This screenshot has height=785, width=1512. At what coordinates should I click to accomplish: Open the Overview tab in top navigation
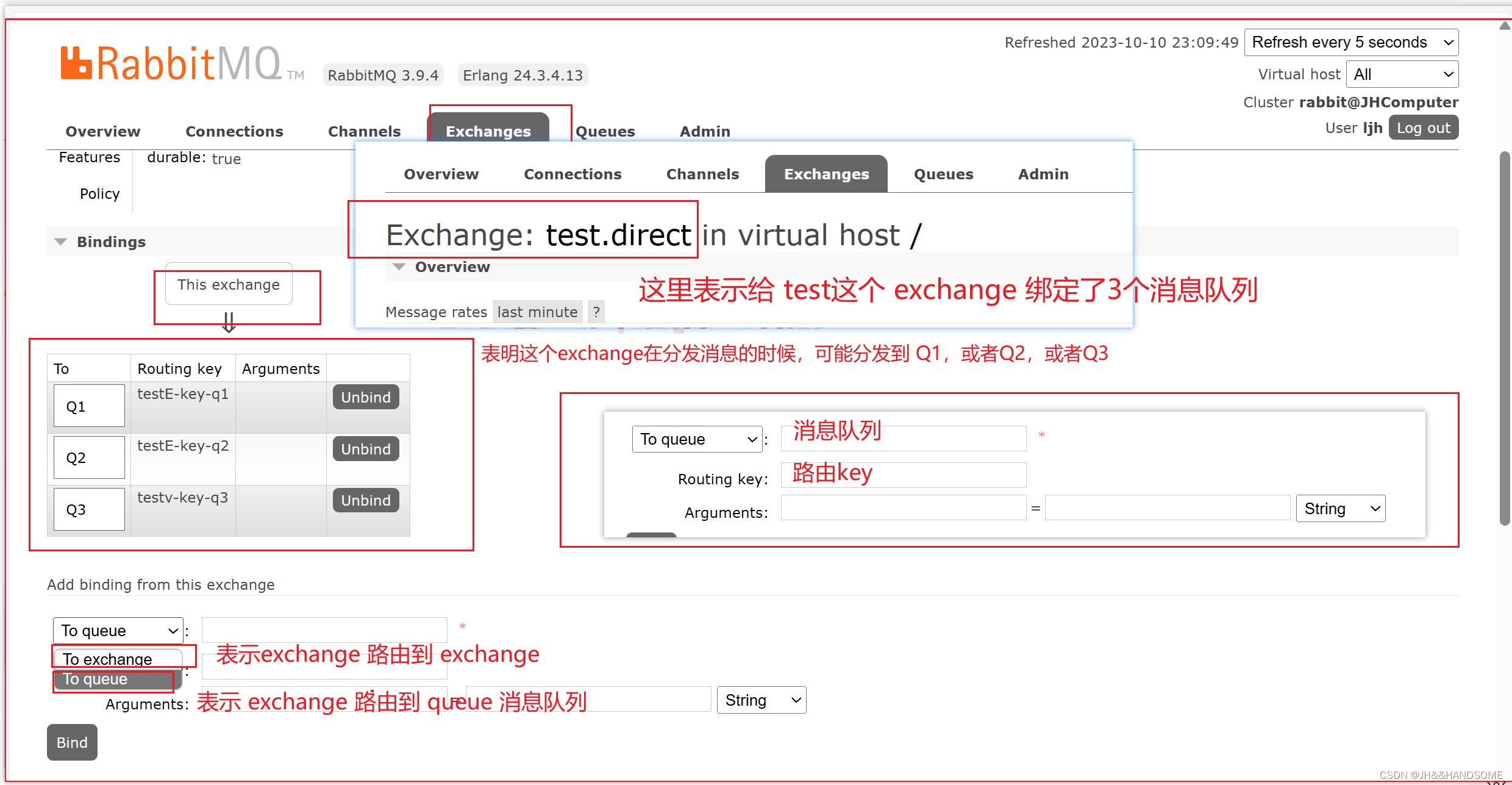tap(102, 131)
